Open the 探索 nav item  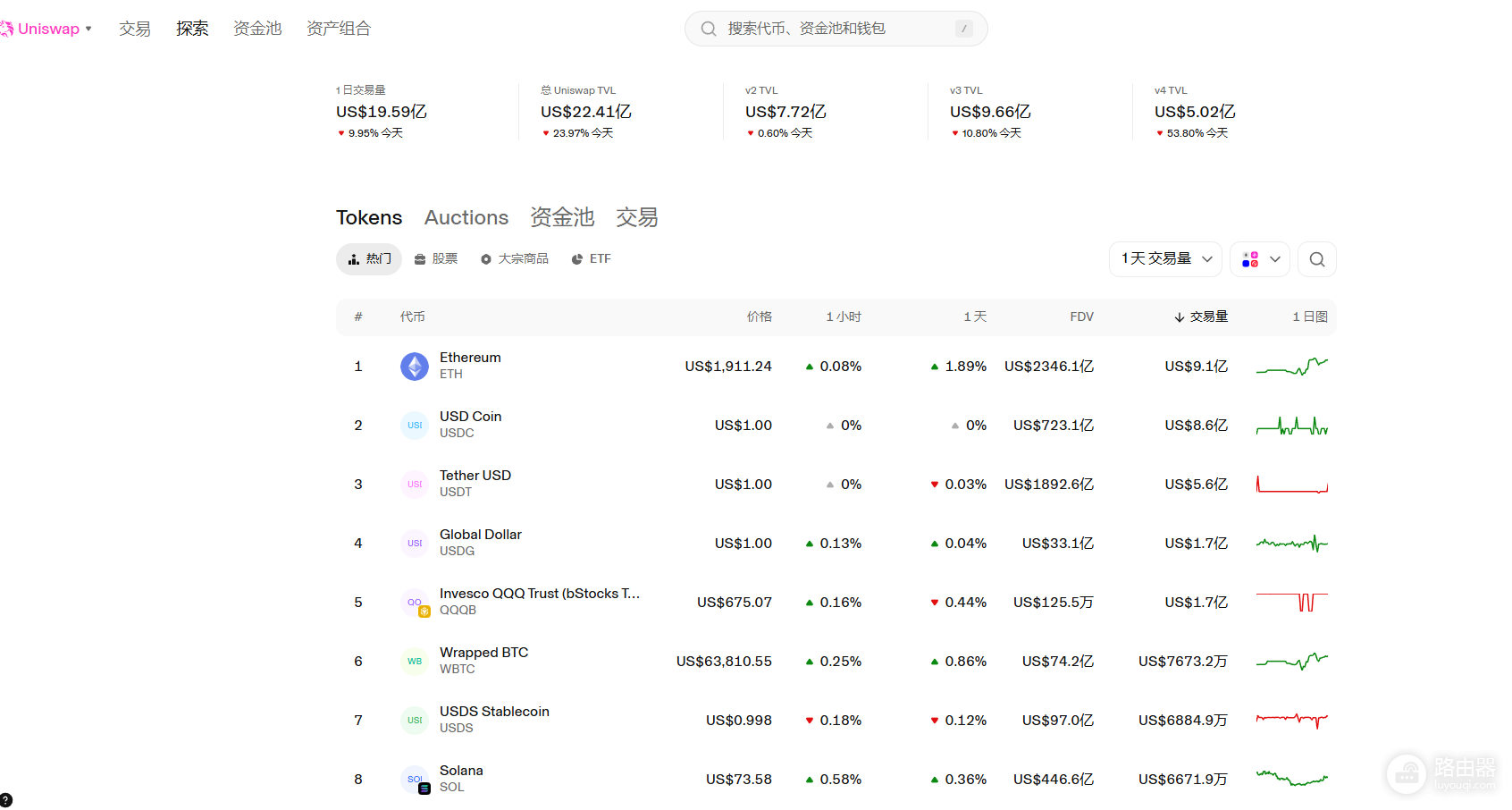(192, 29)
